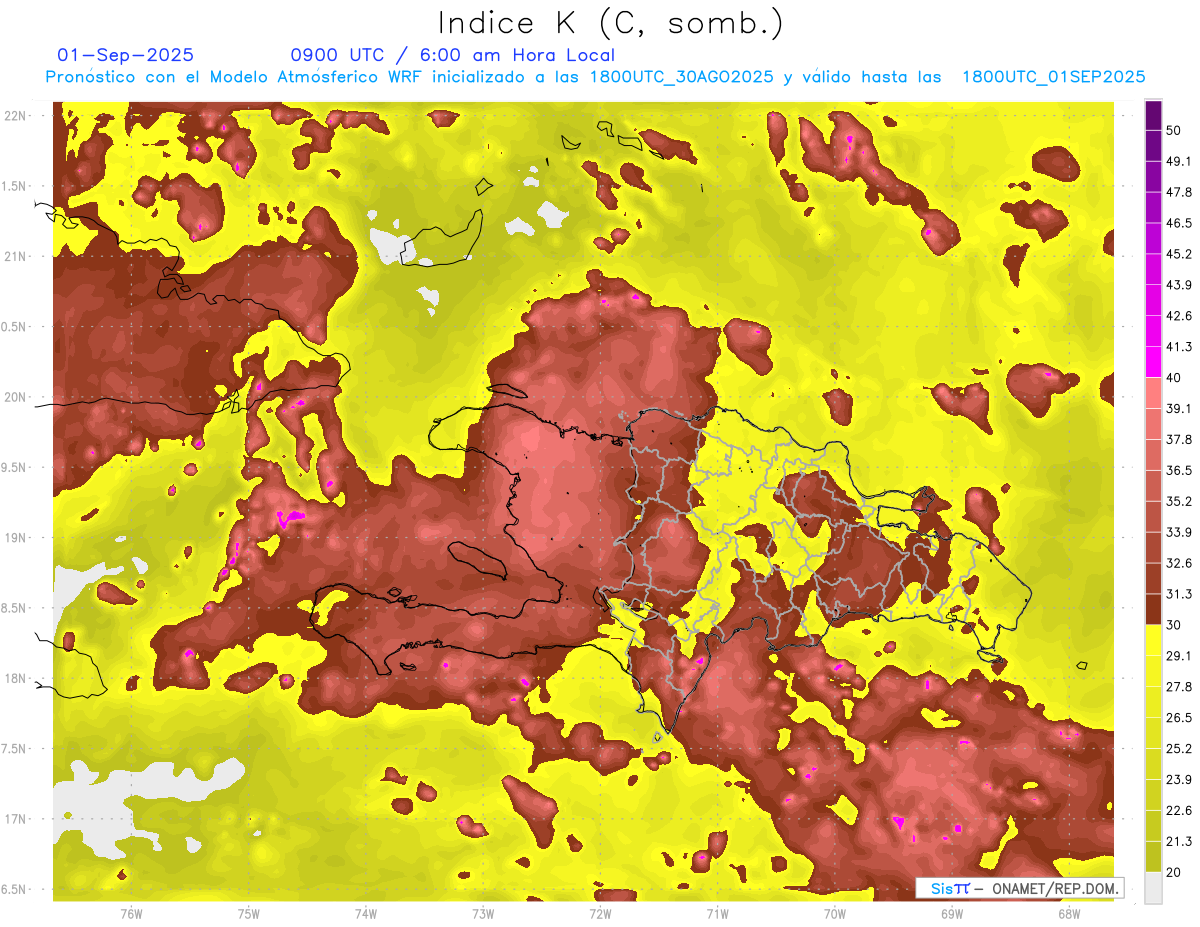This screenshot has width=1200, height=927.
Task: Select color bar value "33.9"
Action: click(1178, 532)
